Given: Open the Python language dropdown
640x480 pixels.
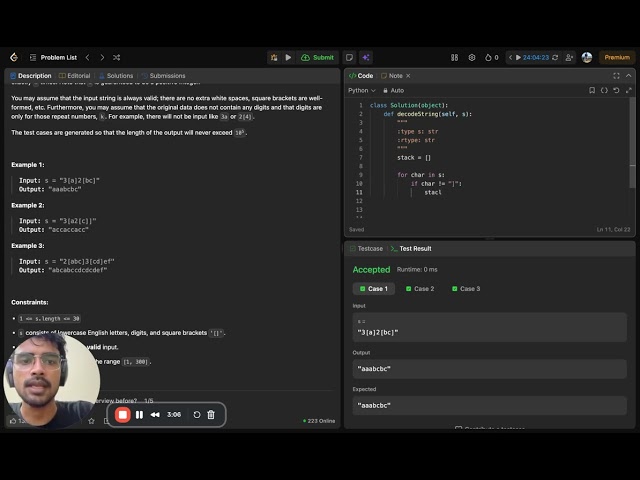Looking at the screenshot, I should point(362,90).
